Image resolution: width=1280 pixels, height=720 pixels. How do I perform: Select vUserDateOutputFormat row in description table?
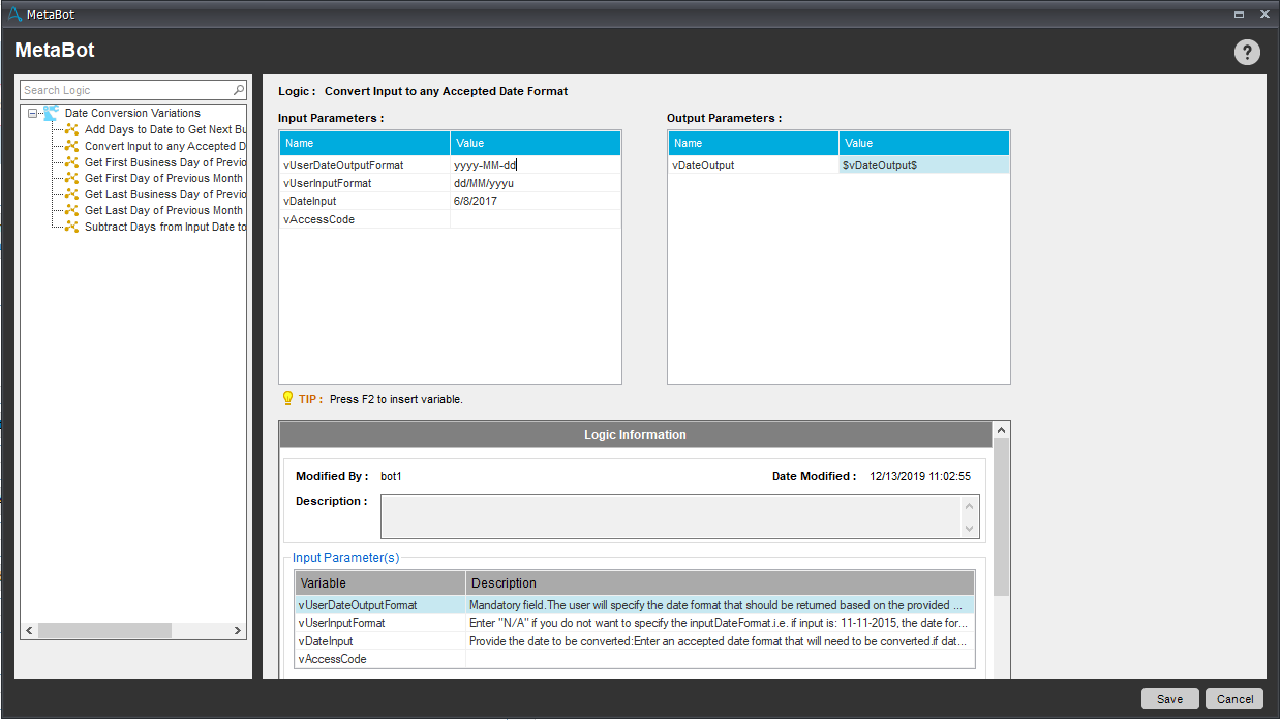click(x=635, y=605)
